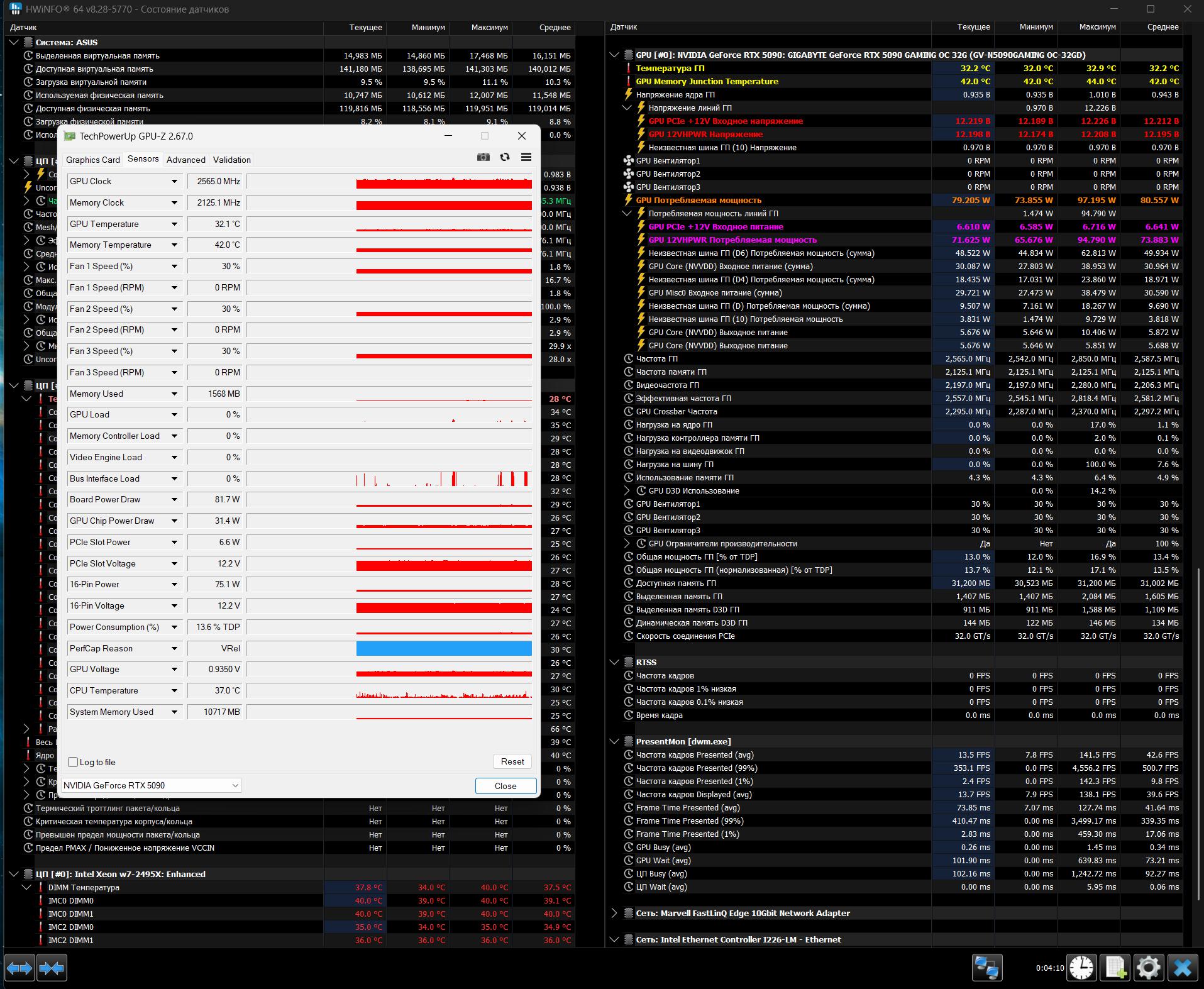
Task: Click the fan icon beside GPU Вентилятор3 RPM row
Action: point(628,187)
